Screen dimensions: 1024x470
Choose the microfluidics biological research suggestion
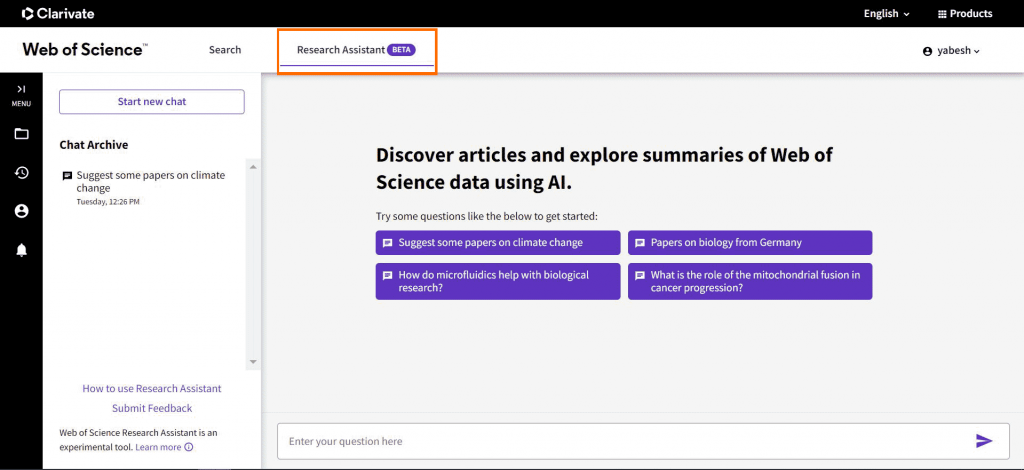coord(498,281)
